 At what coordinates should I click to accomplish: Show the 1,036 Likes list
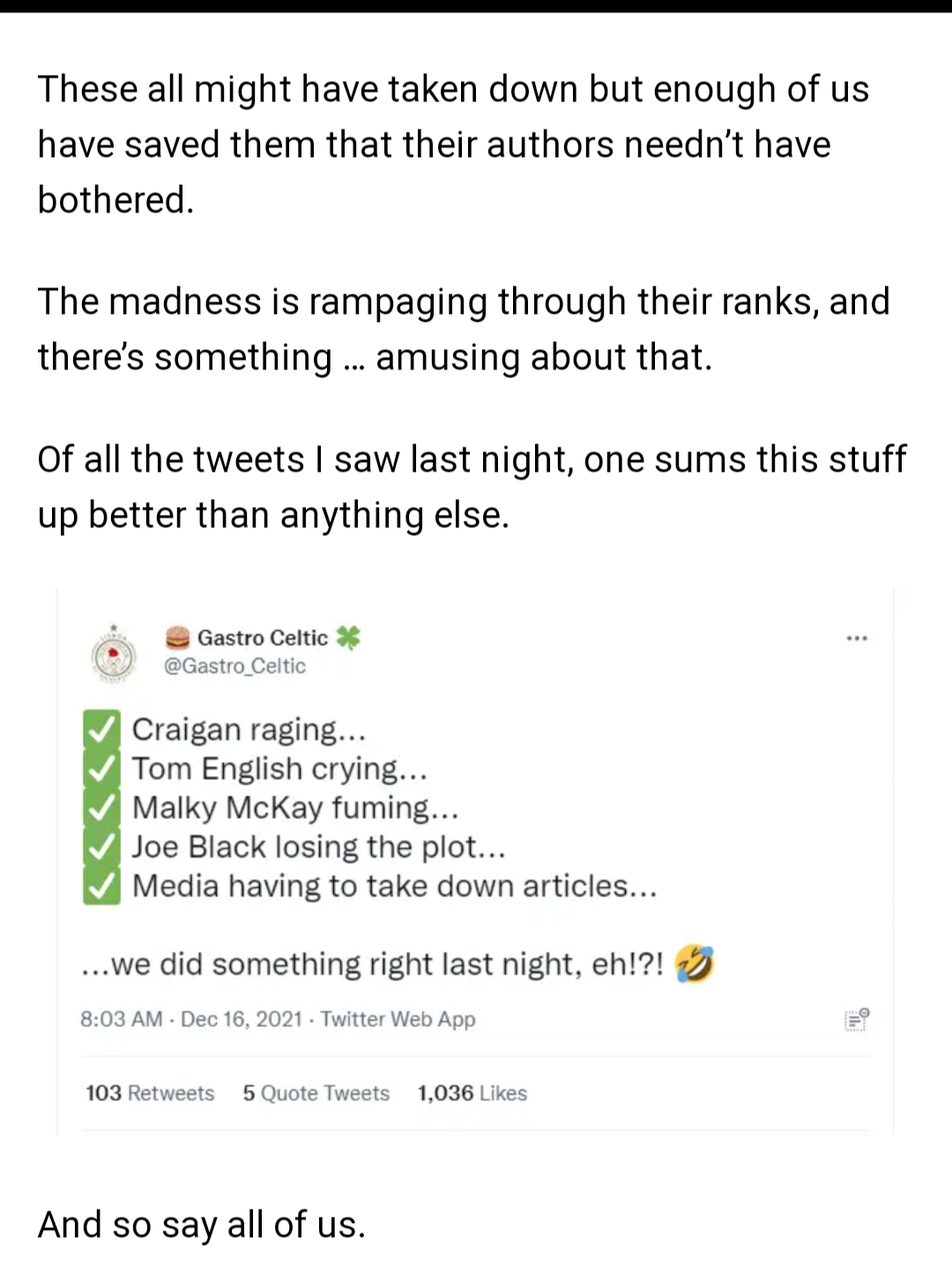coord(472,1093)
